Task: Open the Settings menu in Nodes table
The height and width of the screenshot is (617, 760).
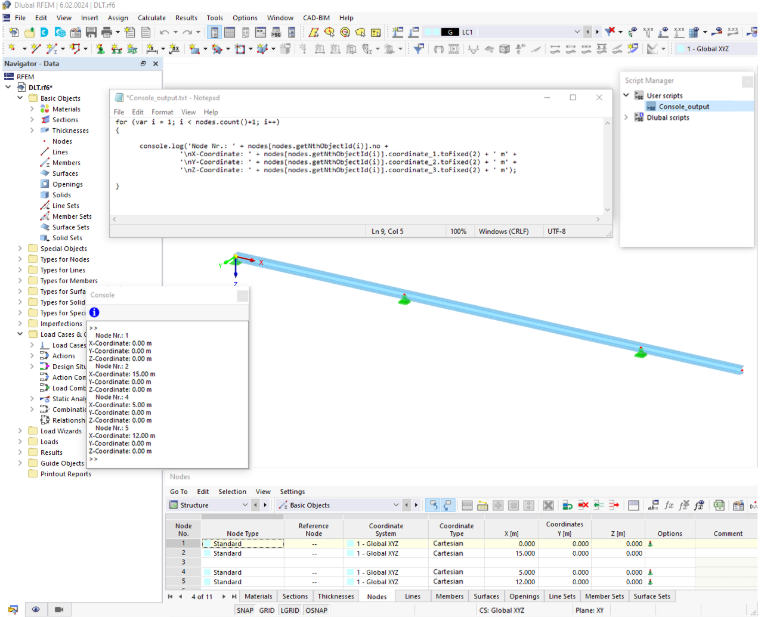Action: [x=292, y=491]
